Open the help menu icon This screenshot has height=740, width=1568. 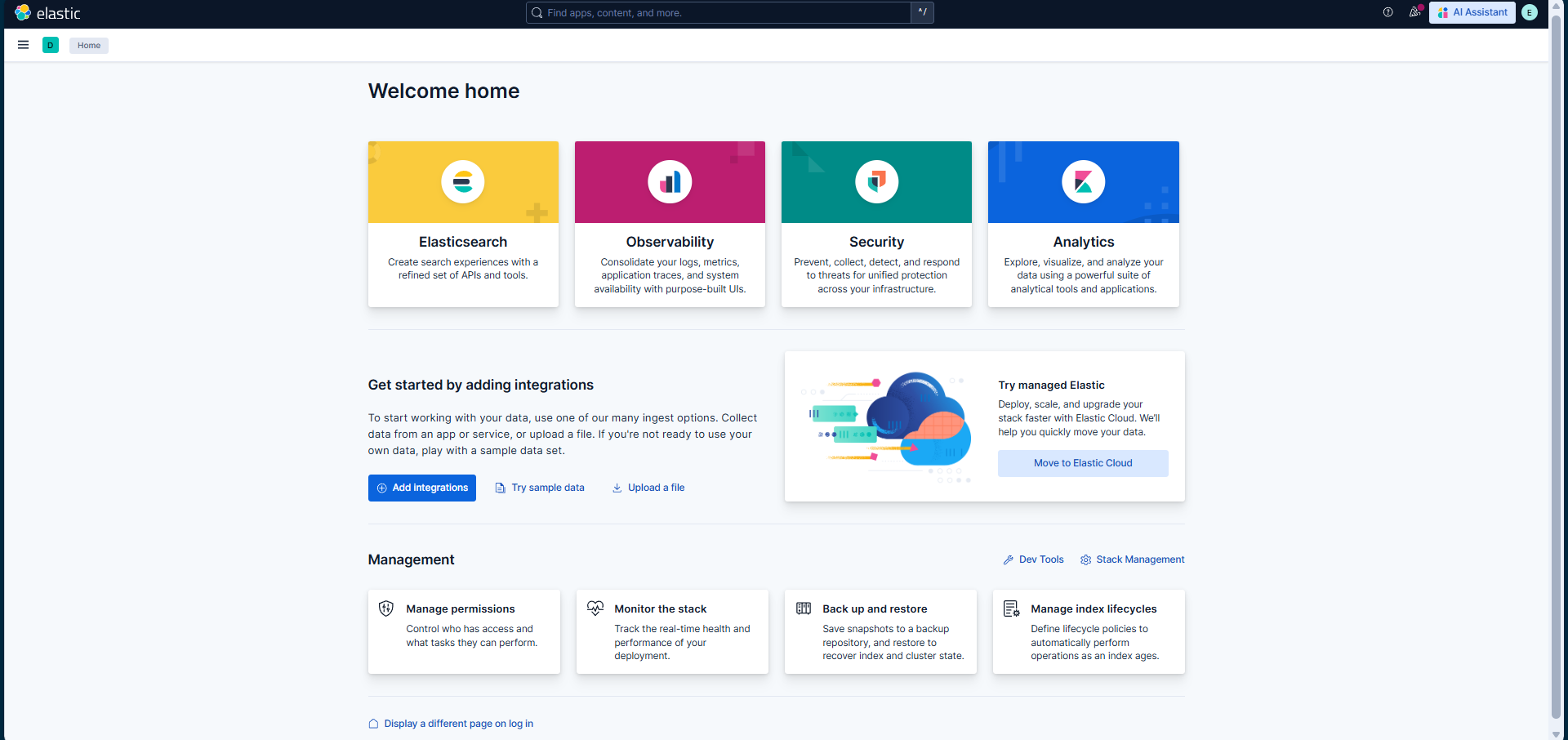1388,12
